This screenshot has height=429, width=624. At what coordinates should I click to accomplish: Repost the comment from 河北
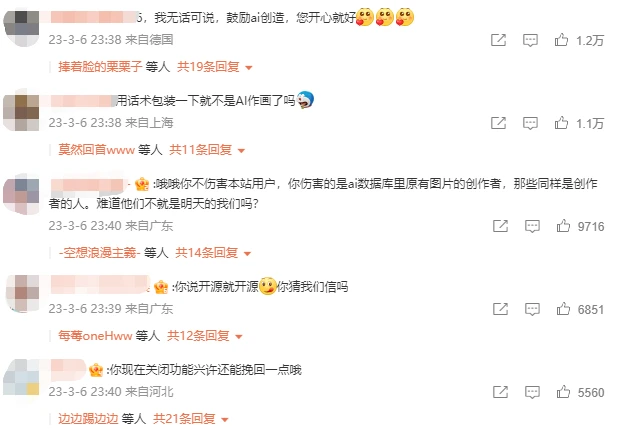(x=500, y=392)
